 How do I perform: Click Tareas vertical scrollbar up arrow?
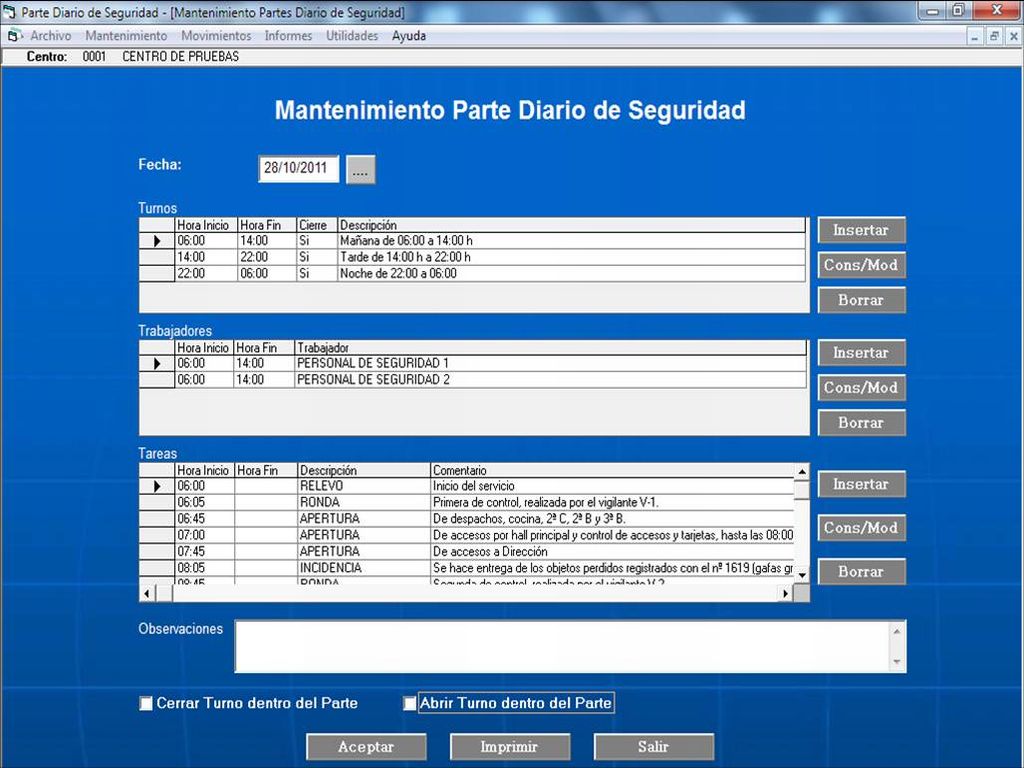click(801, 471)
